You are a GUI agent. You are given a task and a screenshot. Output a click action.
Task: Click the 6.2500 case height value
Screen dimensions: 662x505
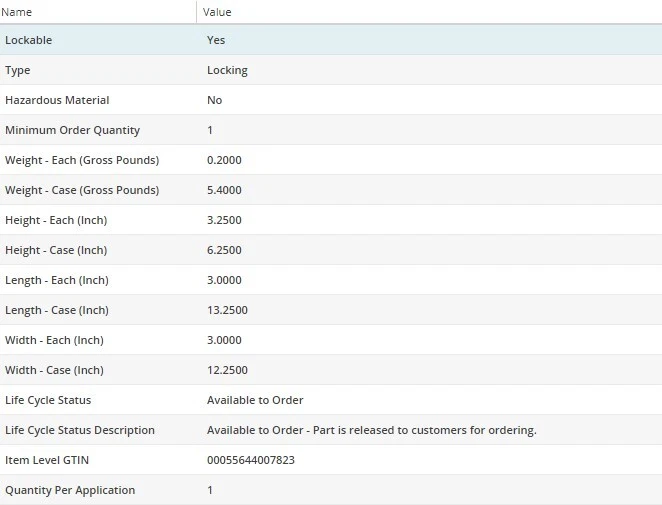tap(224, 250)
